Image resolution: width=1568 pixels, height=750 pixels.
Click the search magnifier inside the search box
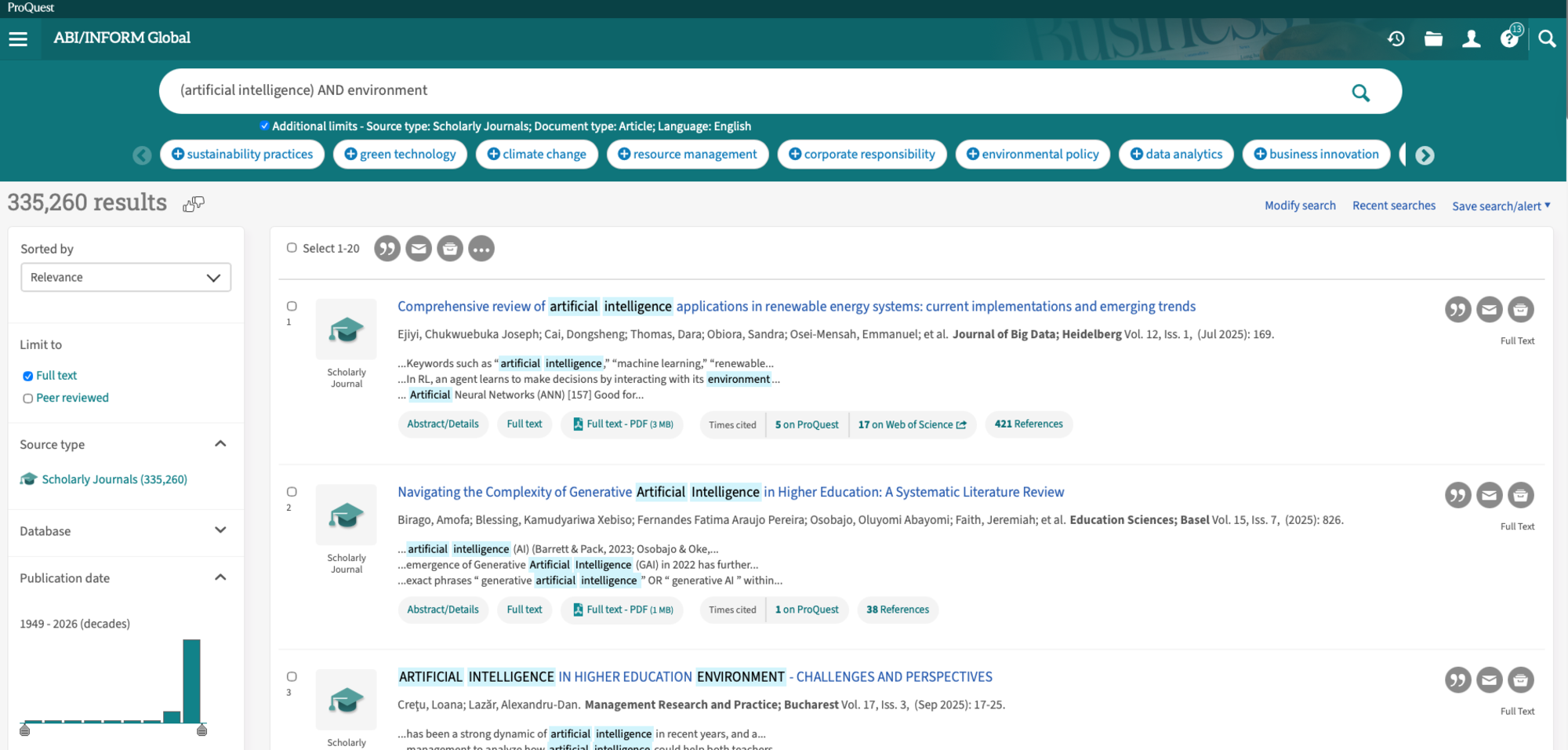1360,92
